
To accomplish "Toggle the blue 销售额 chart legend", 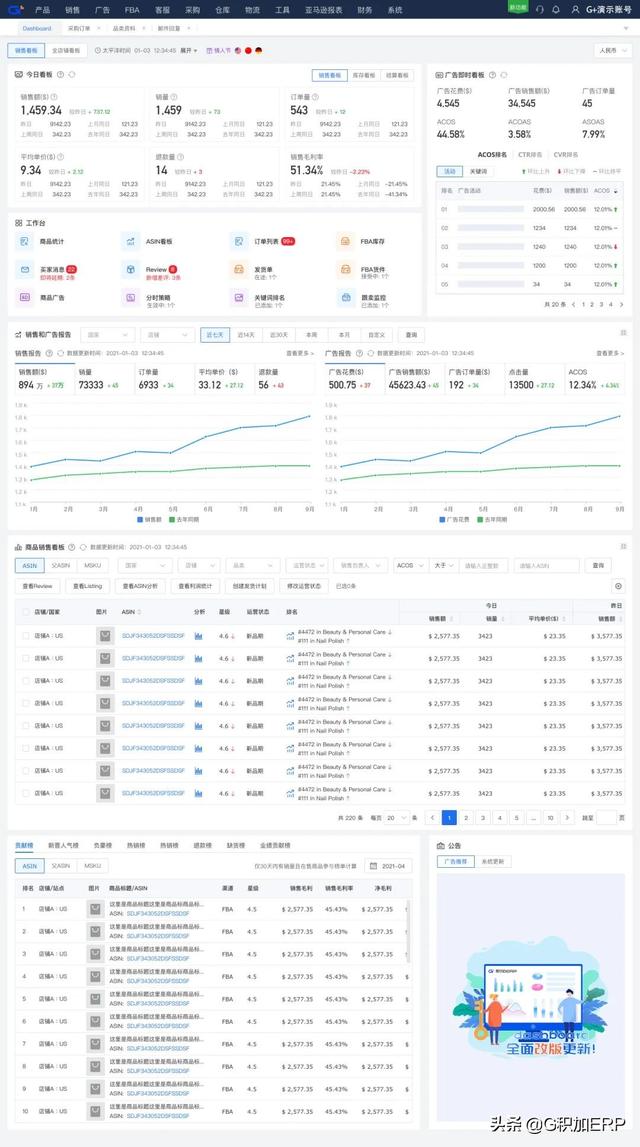I will 151,519.
